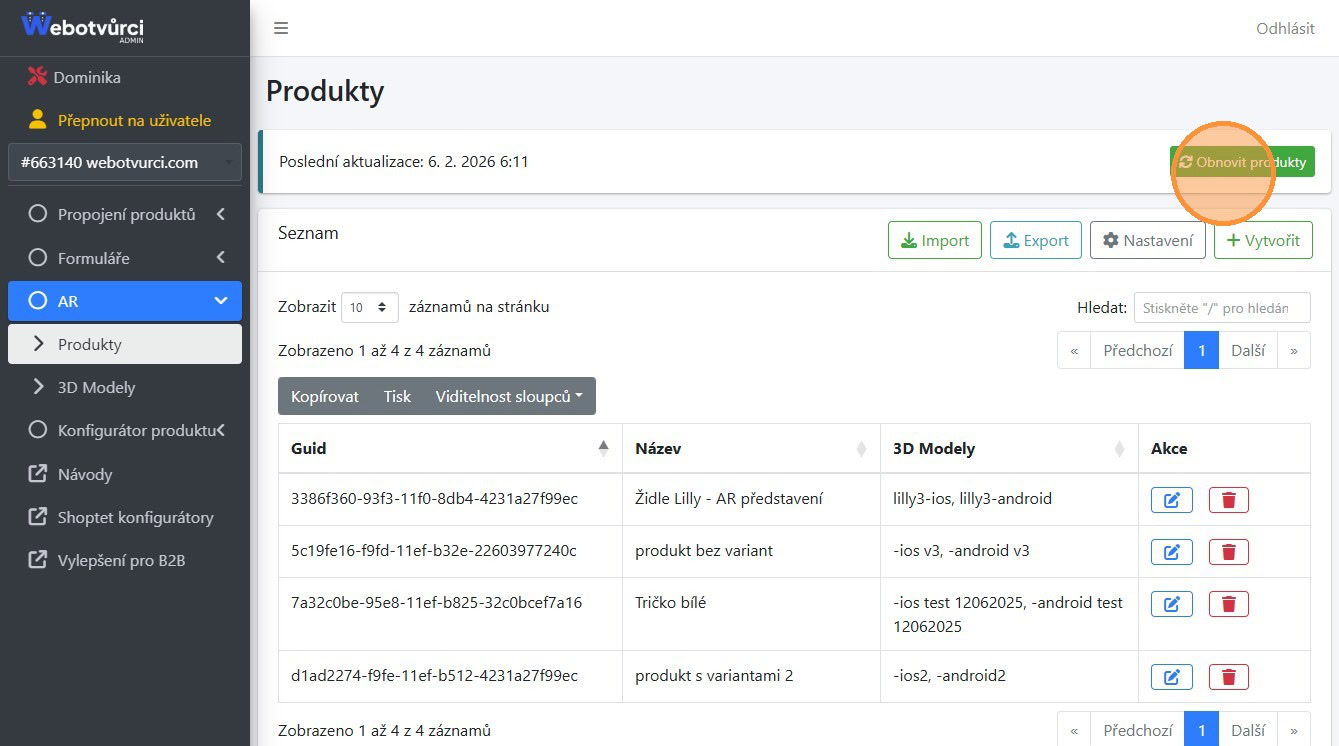This screenshot has height=746, width=1339.
Task: Click the Tisk print button
Action: 397,396
